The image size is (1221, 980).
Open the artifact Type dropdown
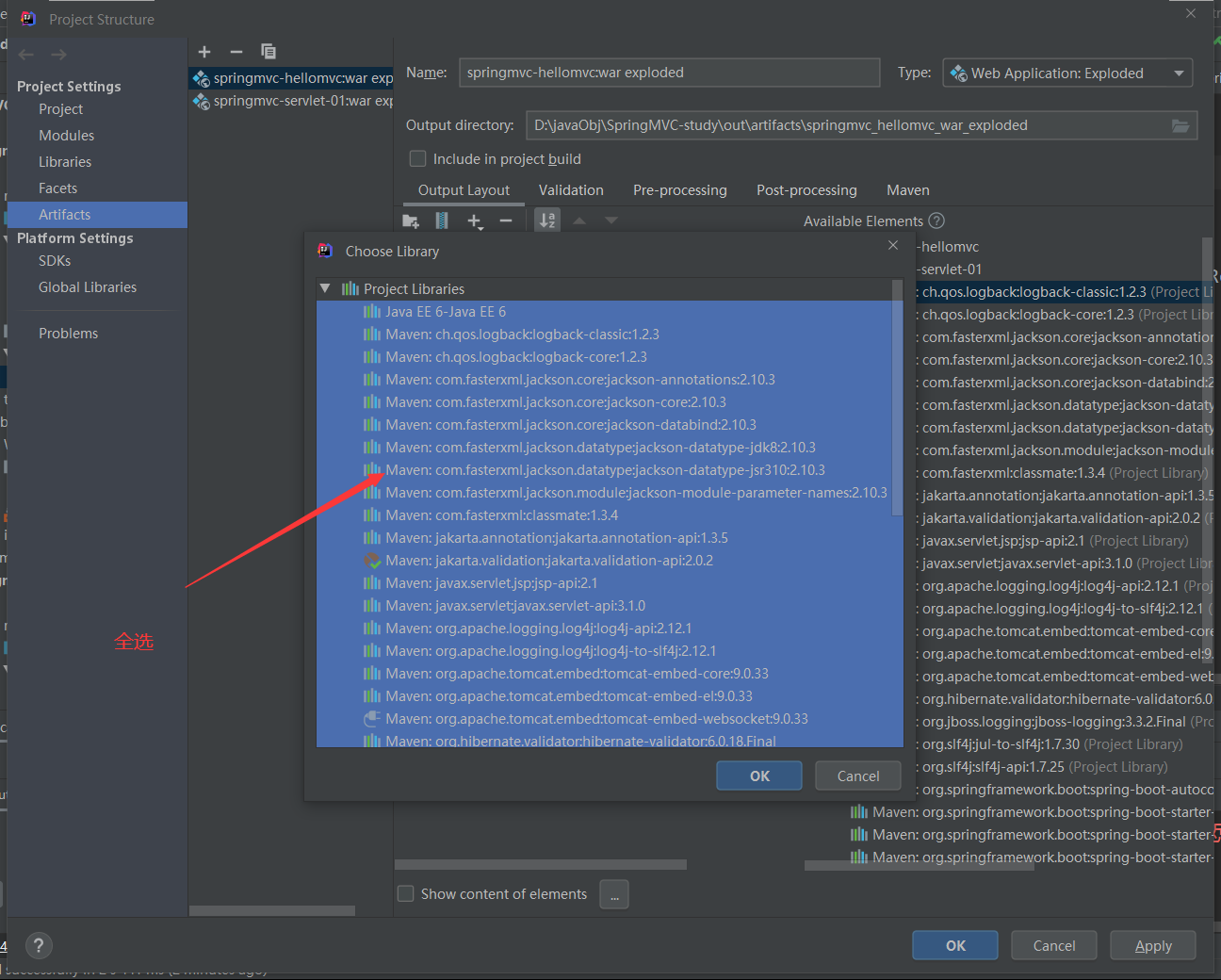[x=1067, y=73]
